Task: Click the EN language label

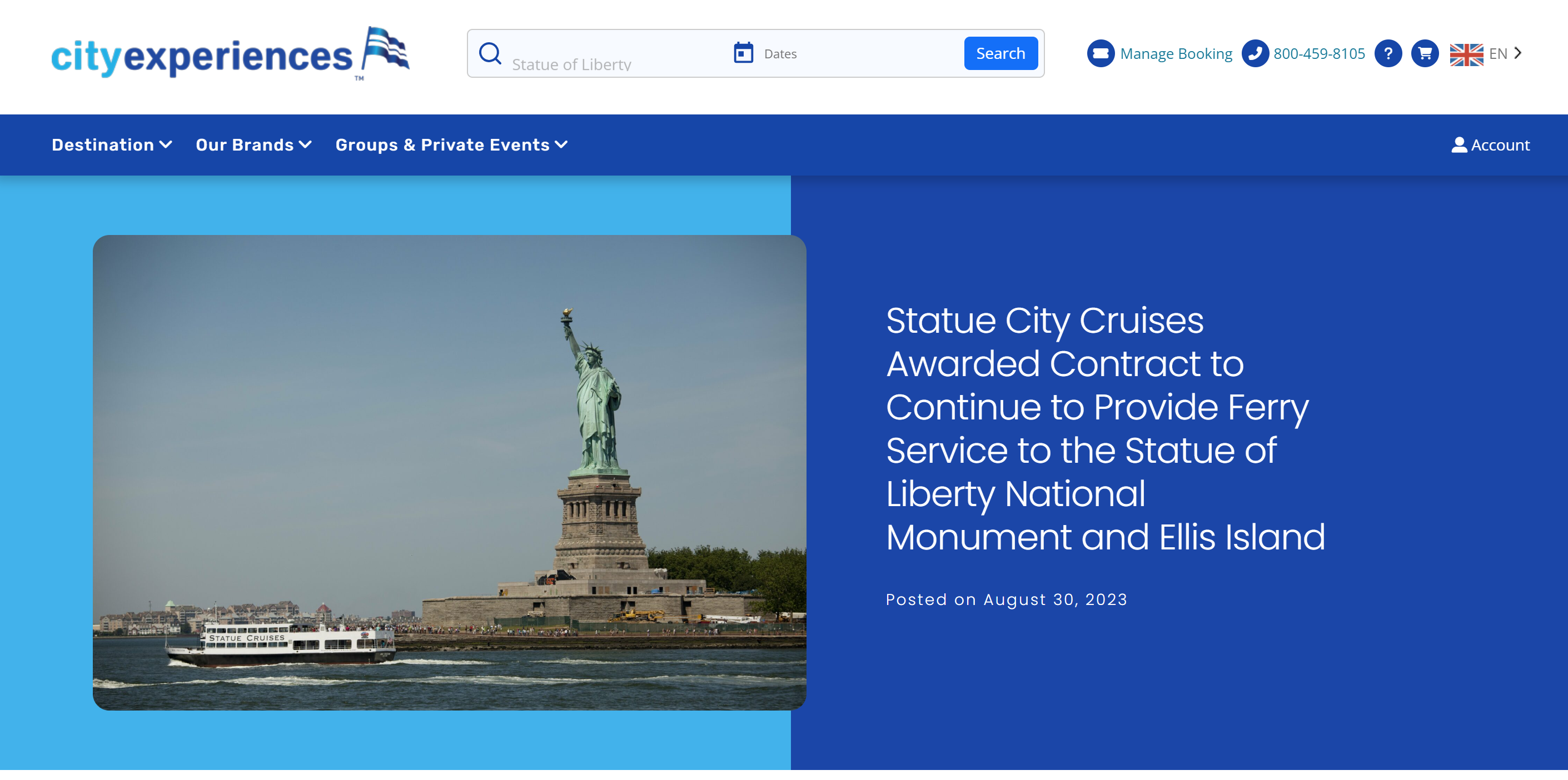Action: pos(1497,53)
